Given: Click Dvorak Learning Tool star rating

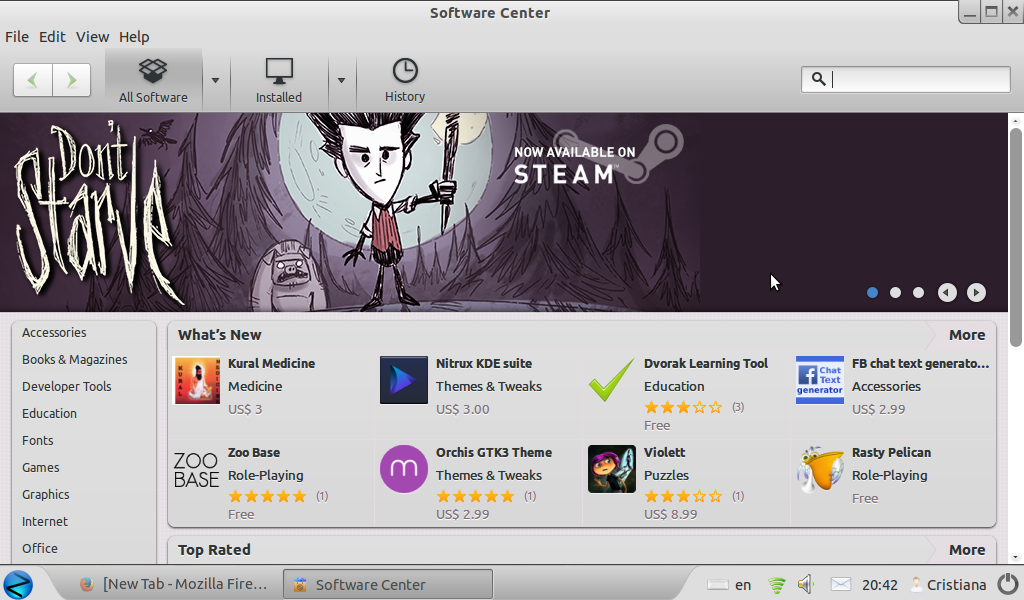Looking at the screenshot, I should (x=683, y=407).
